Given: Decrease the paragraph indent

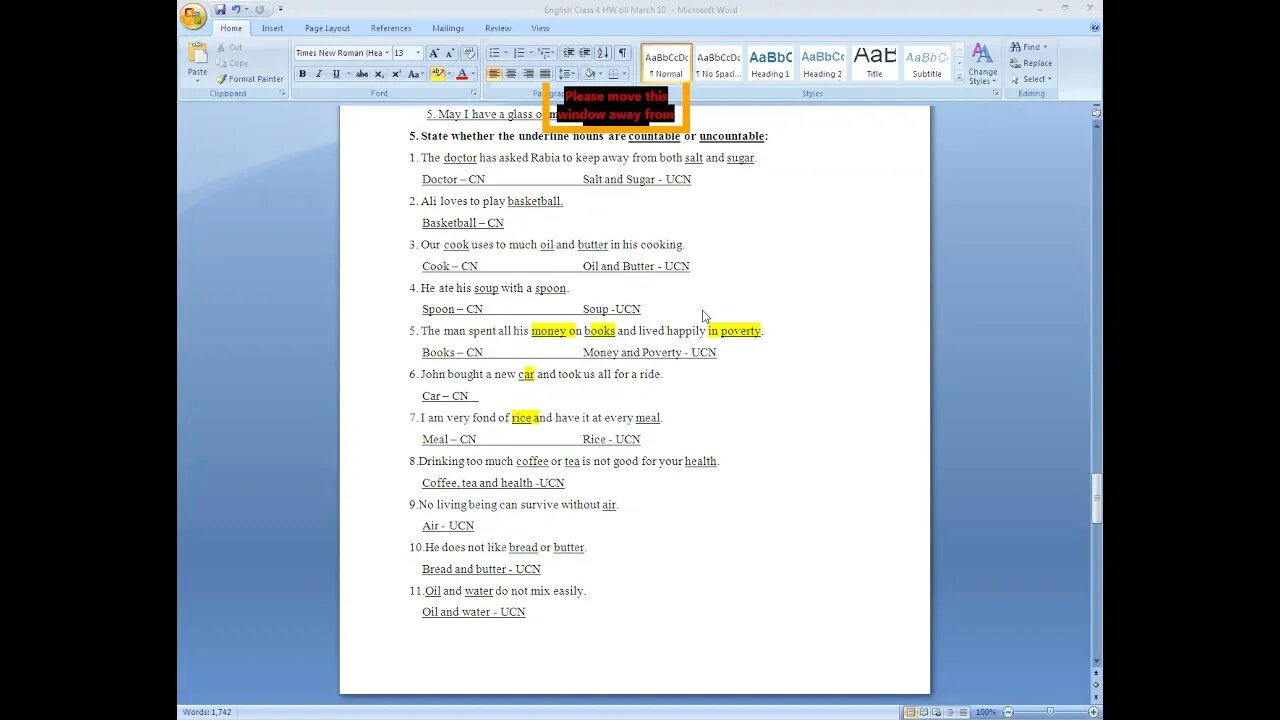Looking at the screenshot, I should pos(568,53).
